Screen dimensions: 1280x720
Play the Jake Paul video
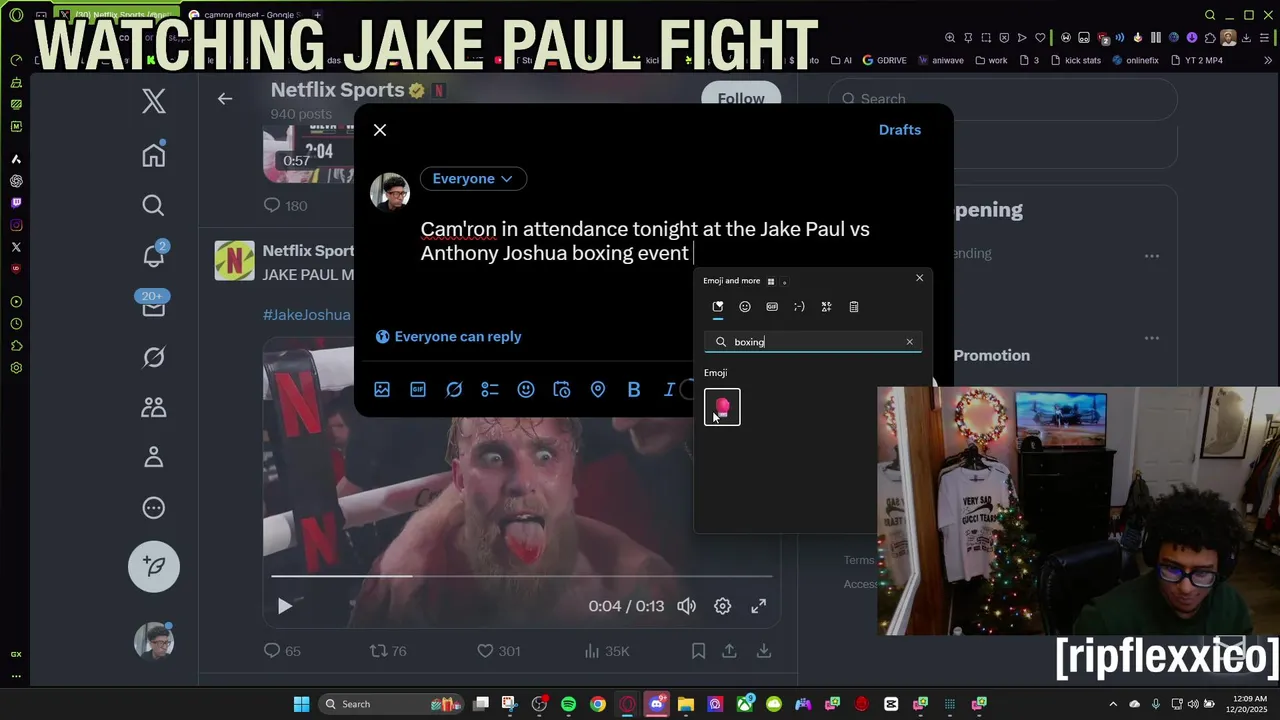coord(285,606)
